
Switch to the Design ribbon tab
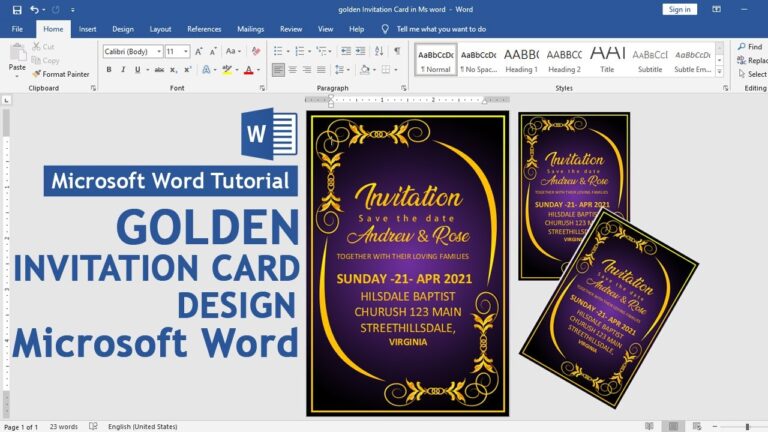123,29
